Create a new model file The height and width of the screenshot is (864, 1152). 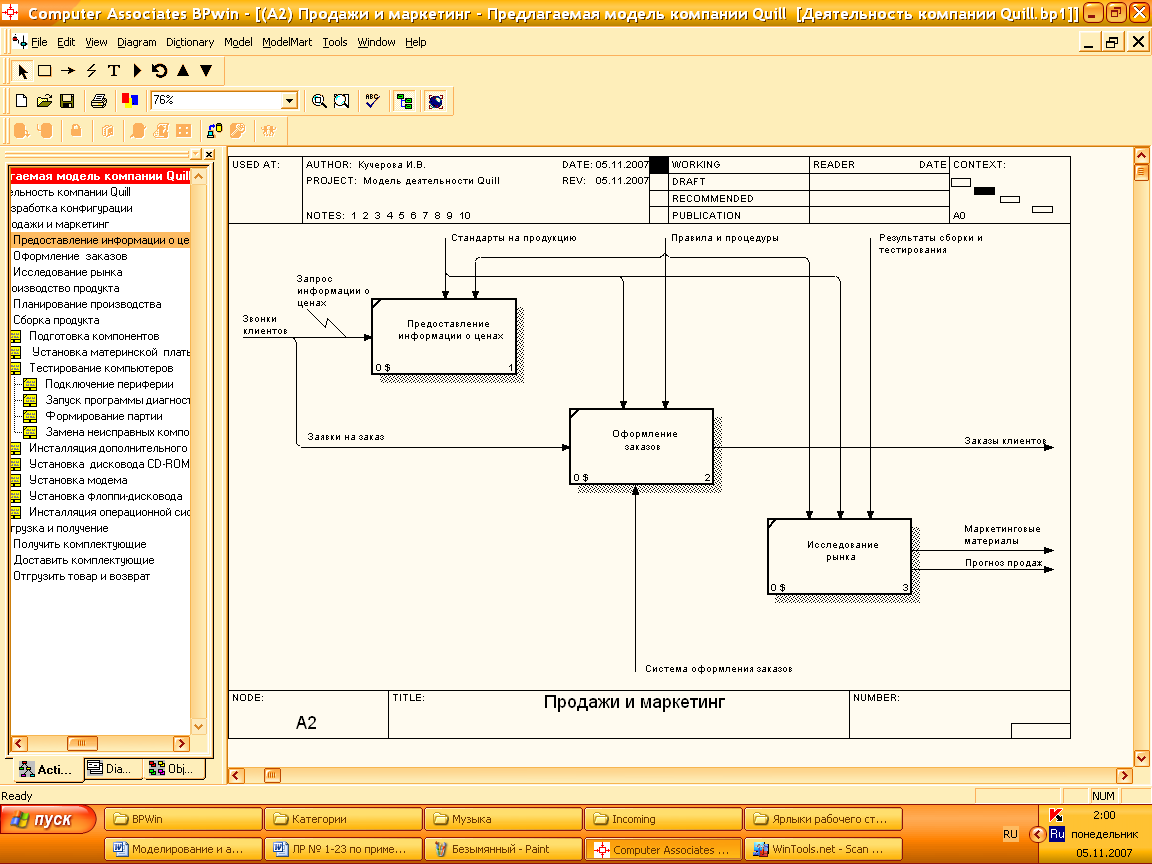coord(21,101)
